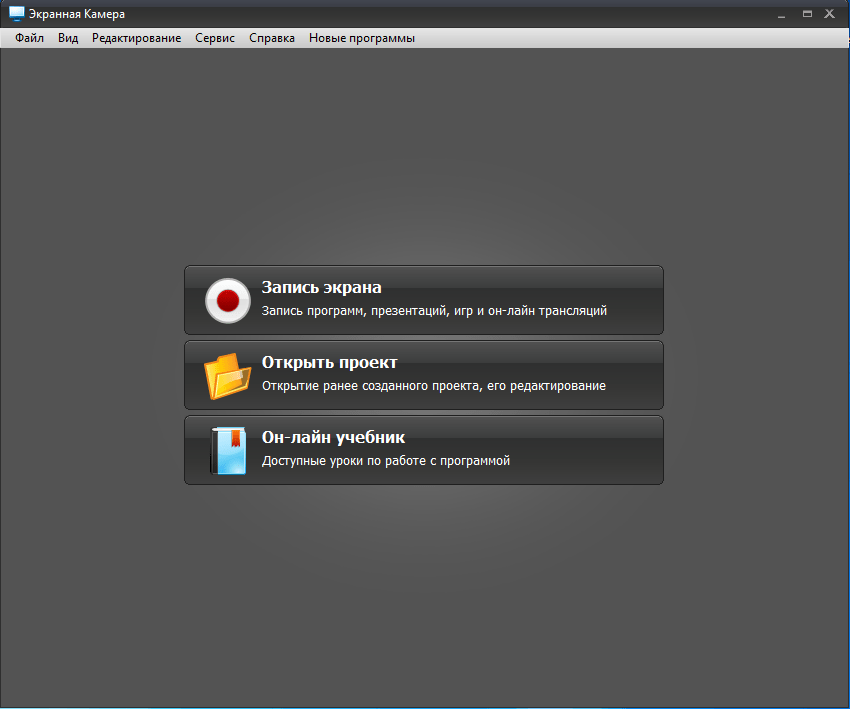This screenshot has height=709, width=850.
Task: Expand the Сервис menu
Action: 215,38
